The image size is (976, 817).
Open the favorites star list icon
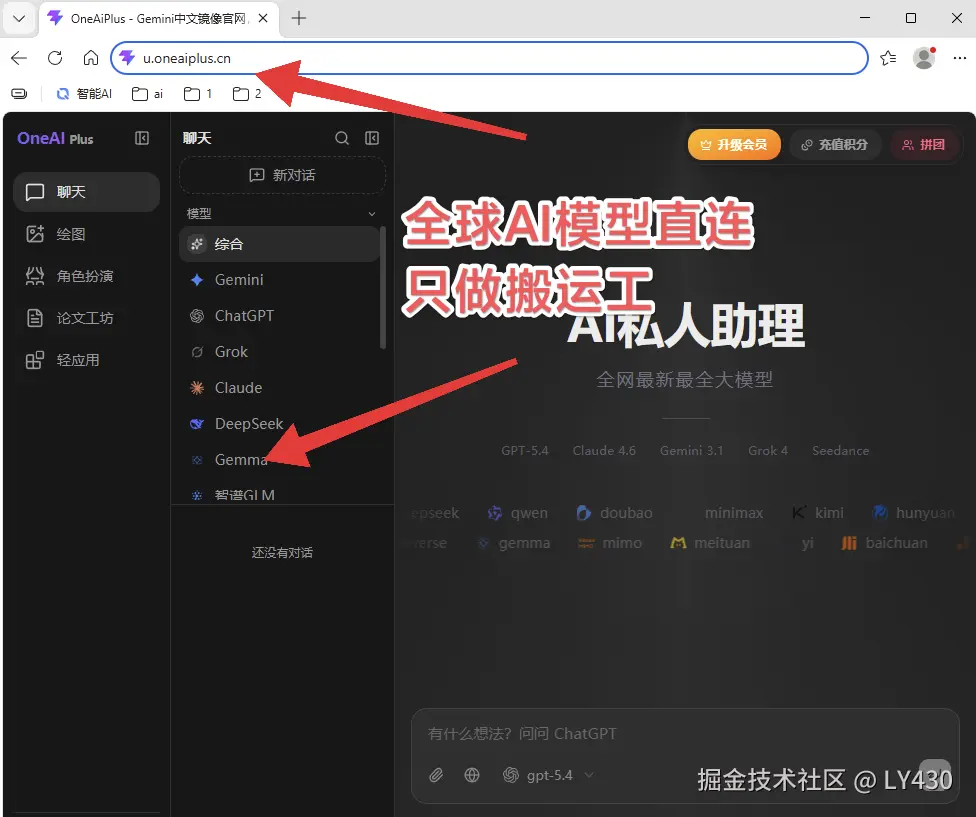point(888,58)
